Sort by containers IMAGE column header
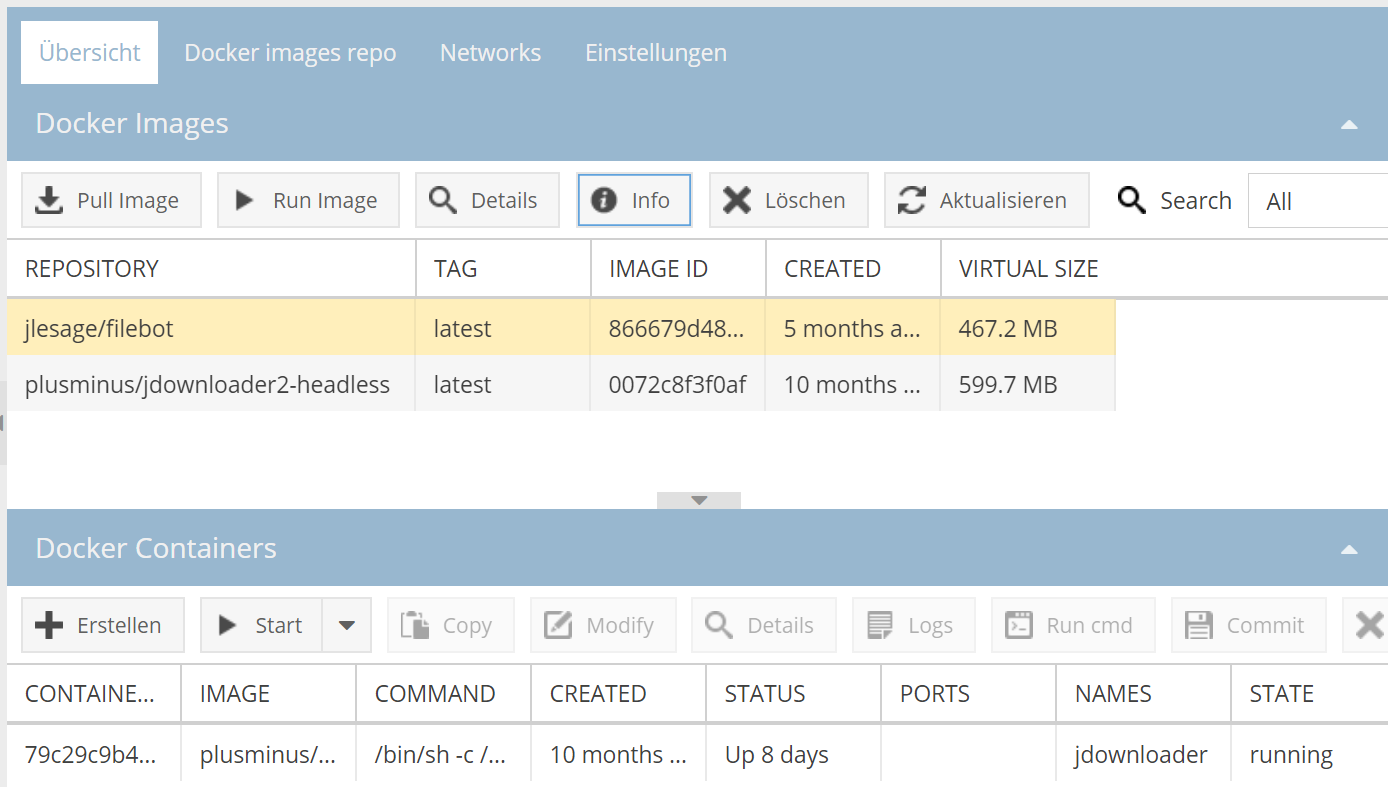The width and height of the screenshot is (1388, 787). (x=268, y=693)
